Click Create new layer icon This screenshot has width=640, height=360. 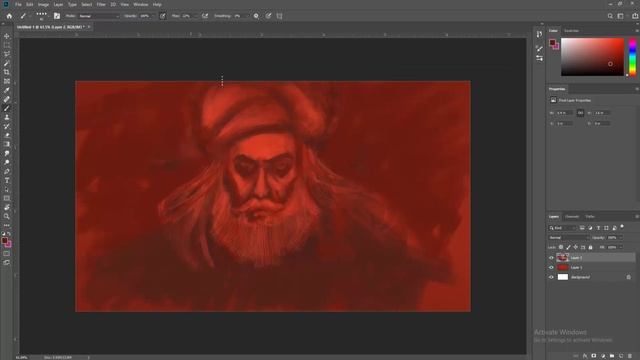coord(621,356)
